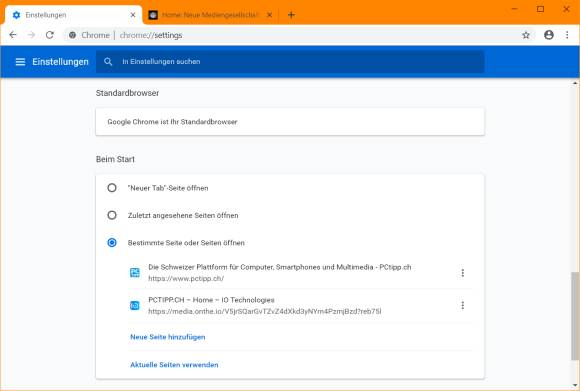
Task: Open more actions for pctipp.ch entry
Action: 462,273
